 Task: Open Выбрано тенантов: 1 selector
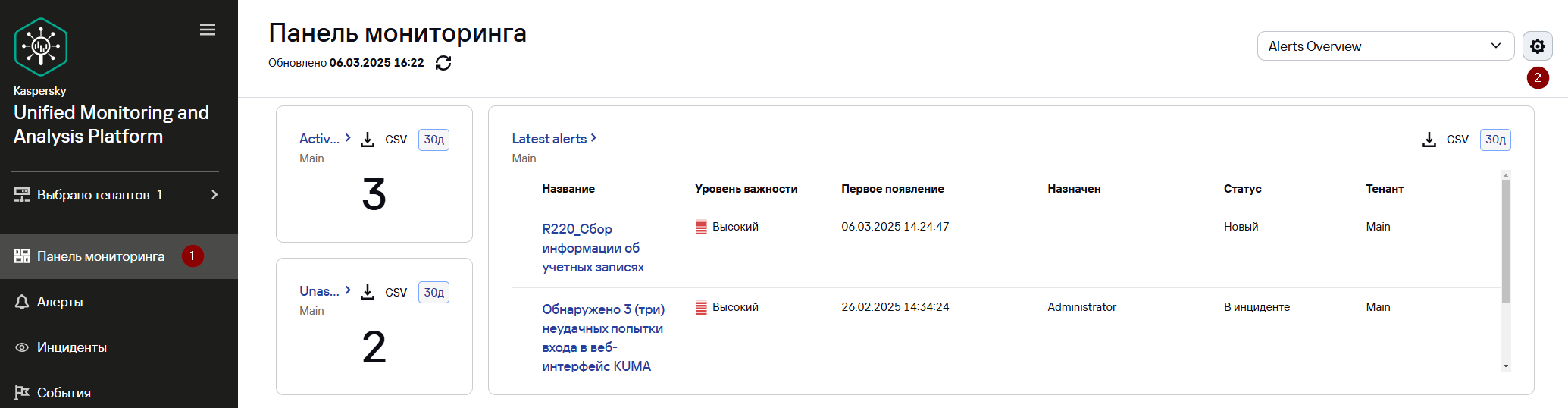coord(117,195)
